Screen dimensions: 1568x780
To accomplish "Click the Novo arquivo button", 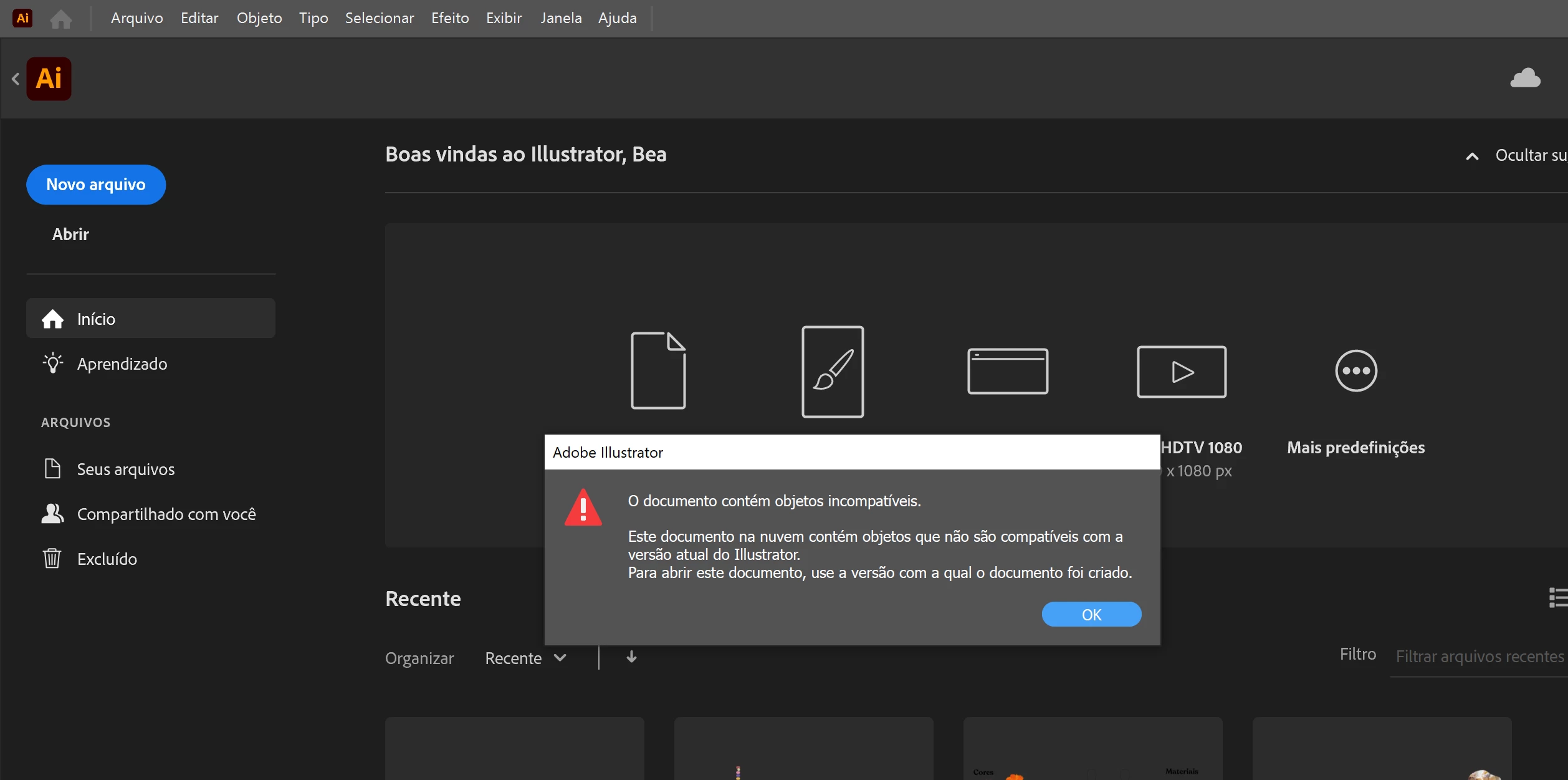I will click(96, 185).
